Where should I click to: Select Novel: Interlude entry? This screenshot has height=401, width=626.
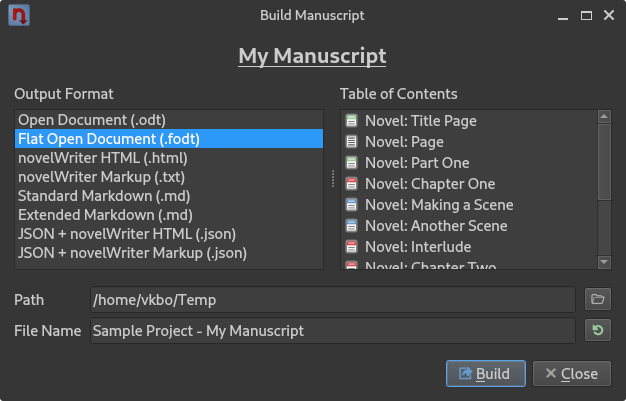pos(469,246)
